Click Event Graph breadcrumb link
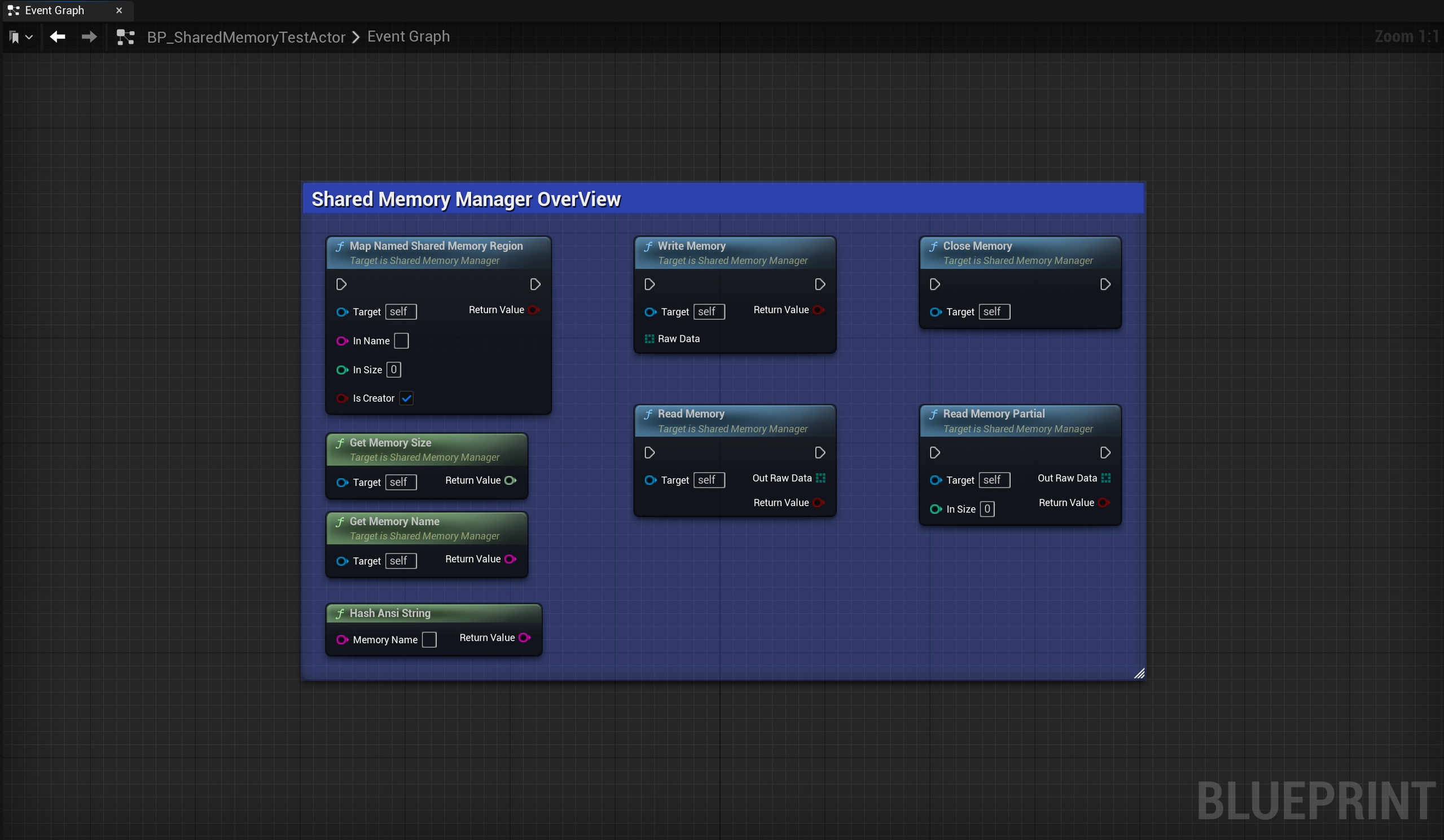This screenshot has height=840, width=1444. (409, 37)
